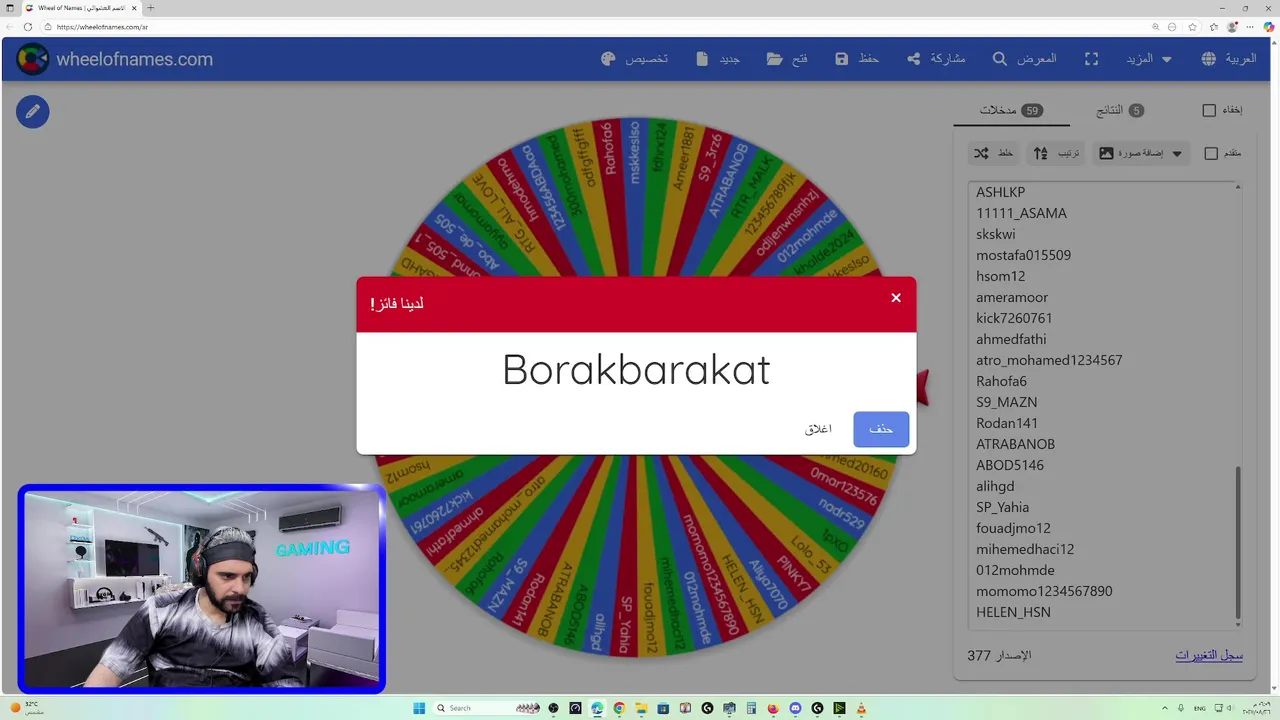Toggle fullscreen mode icon

tap(1092, 59)
